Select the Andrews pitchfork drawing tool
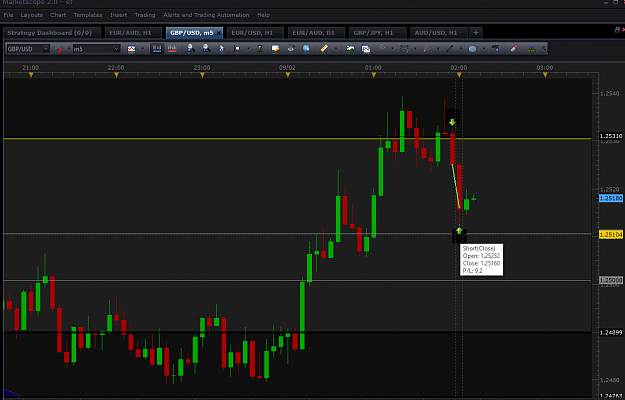Image resolution: width=625 pixels, height=400 pixels. click(381, 48)
